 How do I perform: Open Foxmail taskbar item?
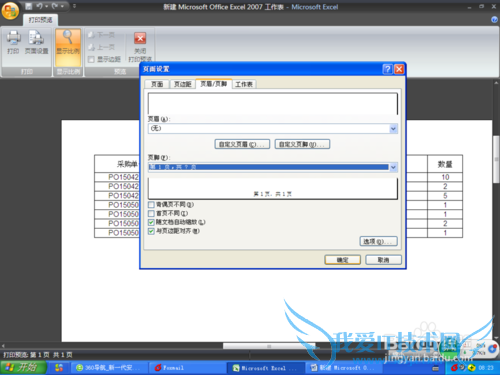pos(188,368)
